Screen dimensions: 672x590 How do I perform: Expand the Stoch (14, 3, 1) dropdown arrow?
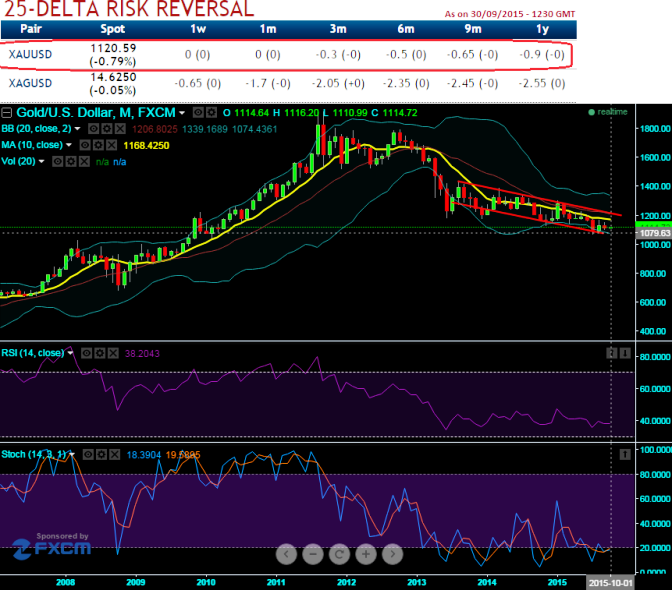[x=72, y=454]
